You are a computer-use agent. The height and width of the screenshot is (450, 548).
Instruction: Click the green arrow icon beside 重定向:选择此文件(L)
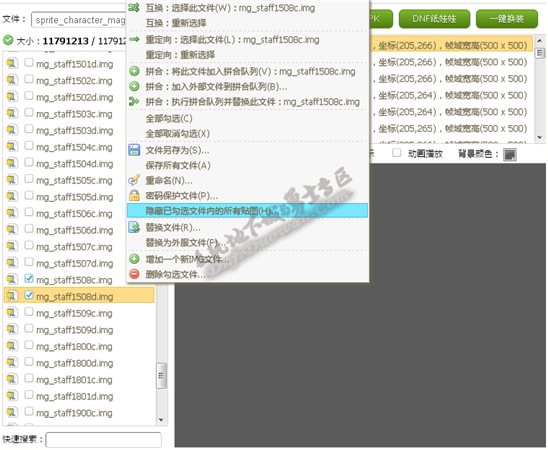coord(134,39)
